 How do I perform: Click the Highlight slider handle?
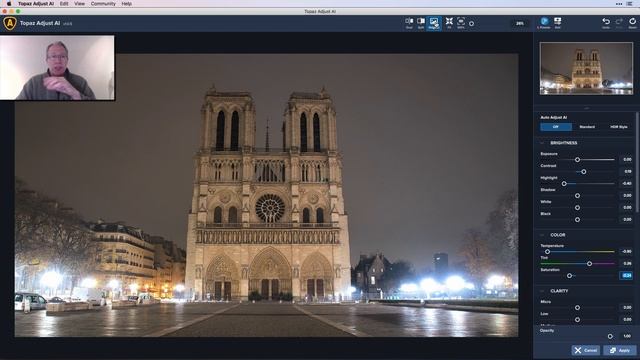tap(564, 184)
